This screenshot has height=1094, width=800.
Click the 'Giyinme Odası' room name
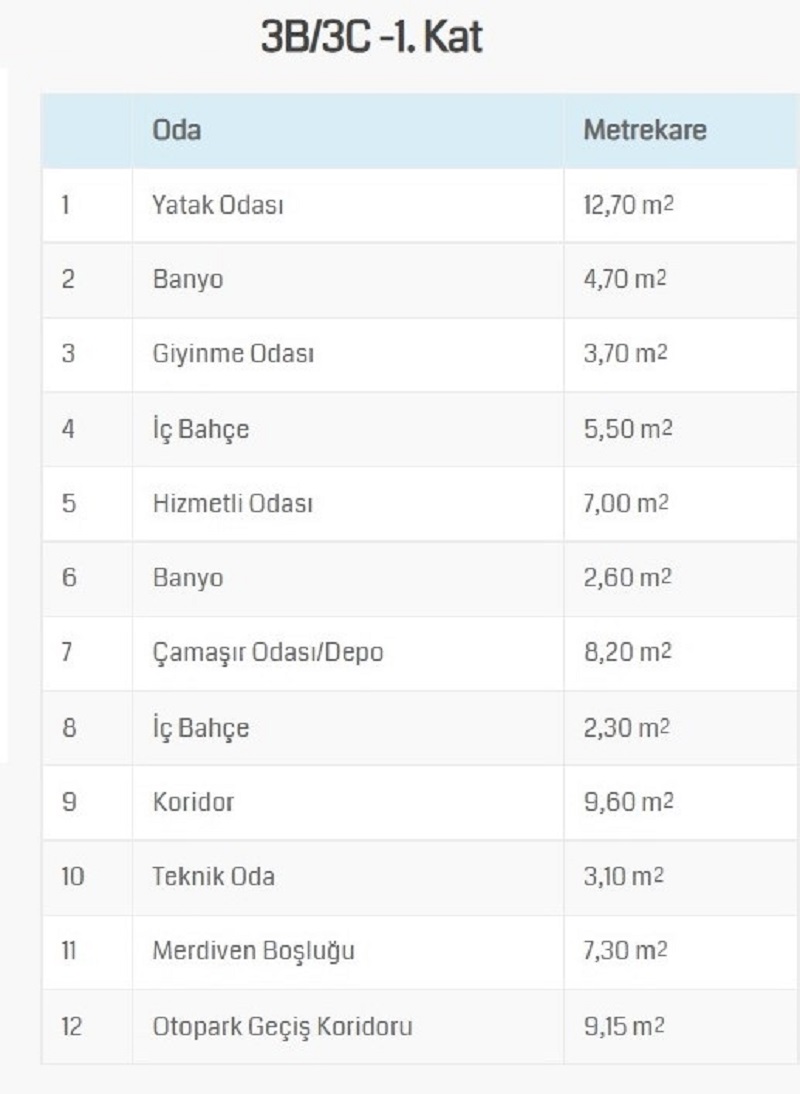click(233, 354)
